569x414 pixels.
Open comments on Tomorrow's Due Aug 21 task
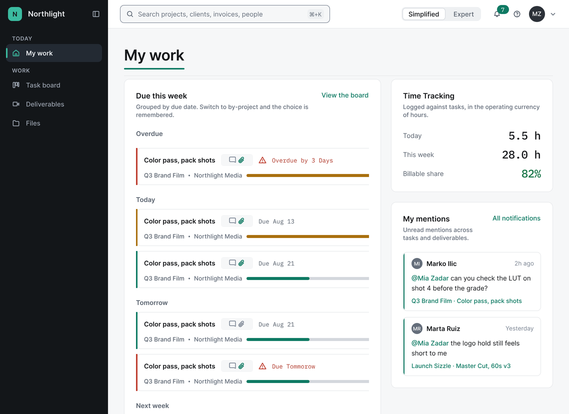232,324
